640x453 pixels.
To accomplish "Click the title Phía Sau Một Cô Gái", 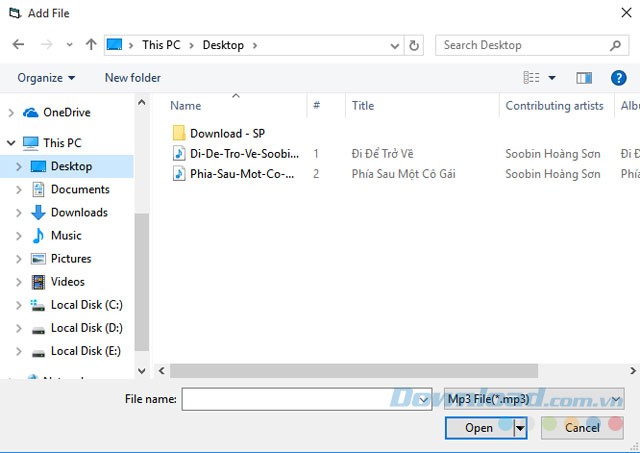I will 404,174.
